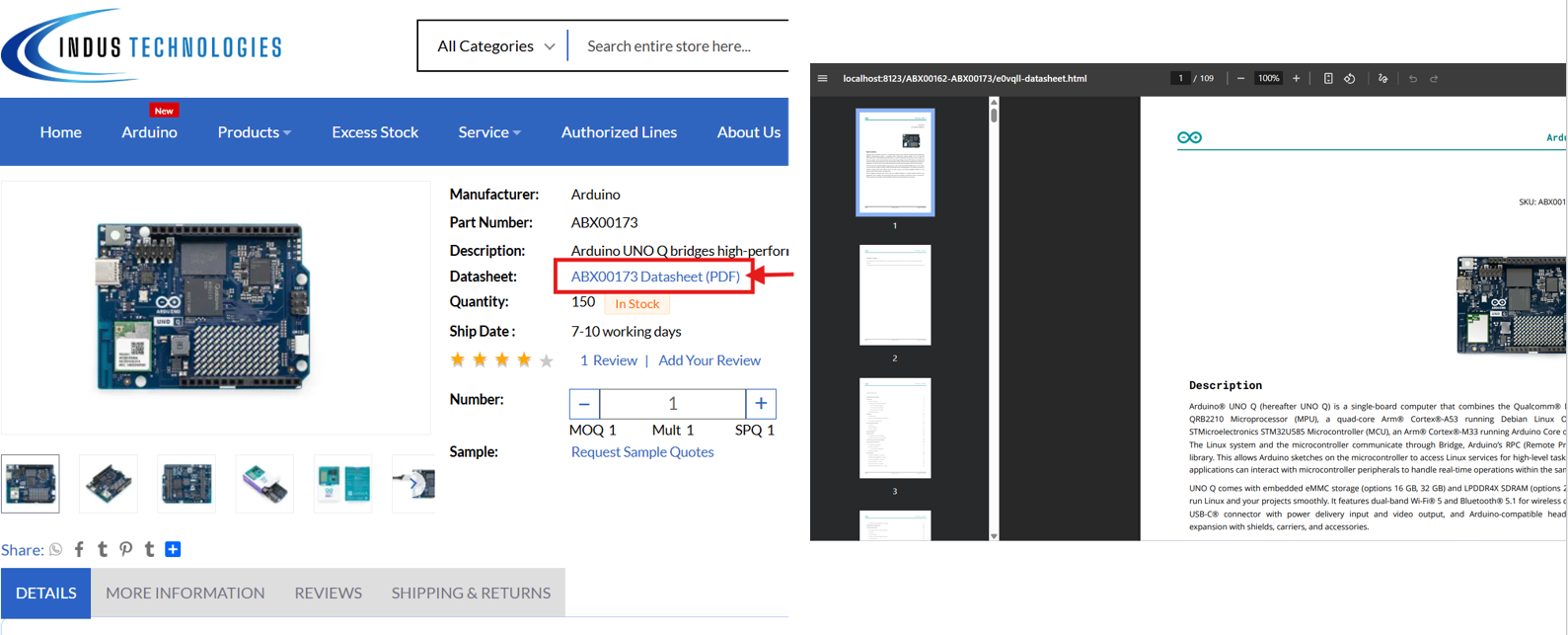Image resolution: width=1568 pixels, height=635 pixels.
Task: Rotate the PDF page with rotate icon
Action: pyautogui.click(x=1350, y=78)
